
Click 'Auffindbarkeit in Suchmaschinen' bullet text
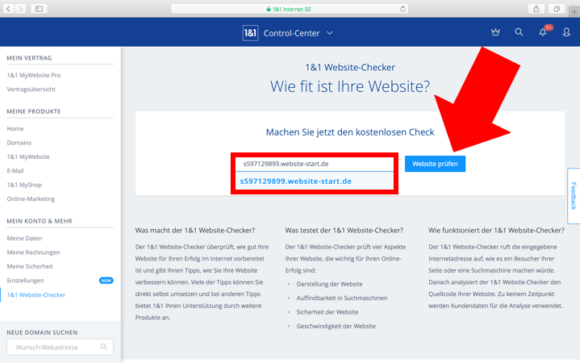coord(342,298)
